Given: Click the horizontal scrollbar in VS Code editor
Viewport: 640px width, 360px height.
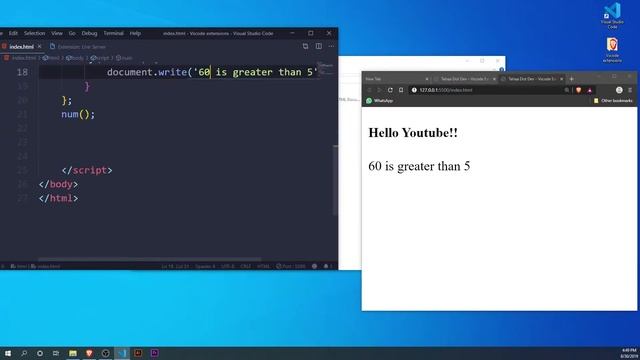Looking at the screenshot, I should point(149,259).
